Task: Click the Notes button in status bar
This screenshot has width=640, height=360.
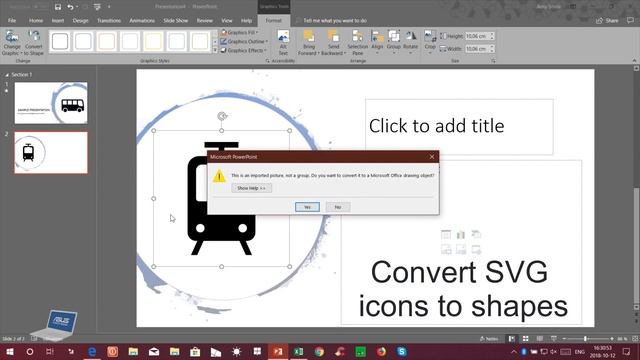Action: 489,339
